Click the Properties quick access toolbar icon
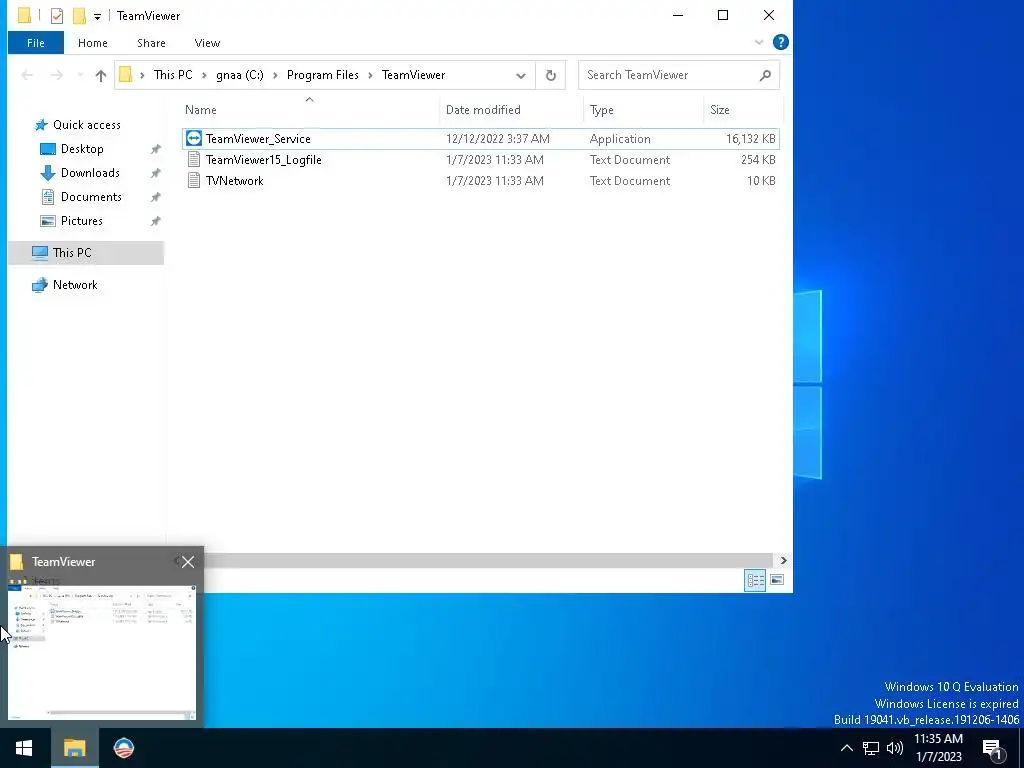This screenshot has height=768, width=1024. click(x=57, y=16)
